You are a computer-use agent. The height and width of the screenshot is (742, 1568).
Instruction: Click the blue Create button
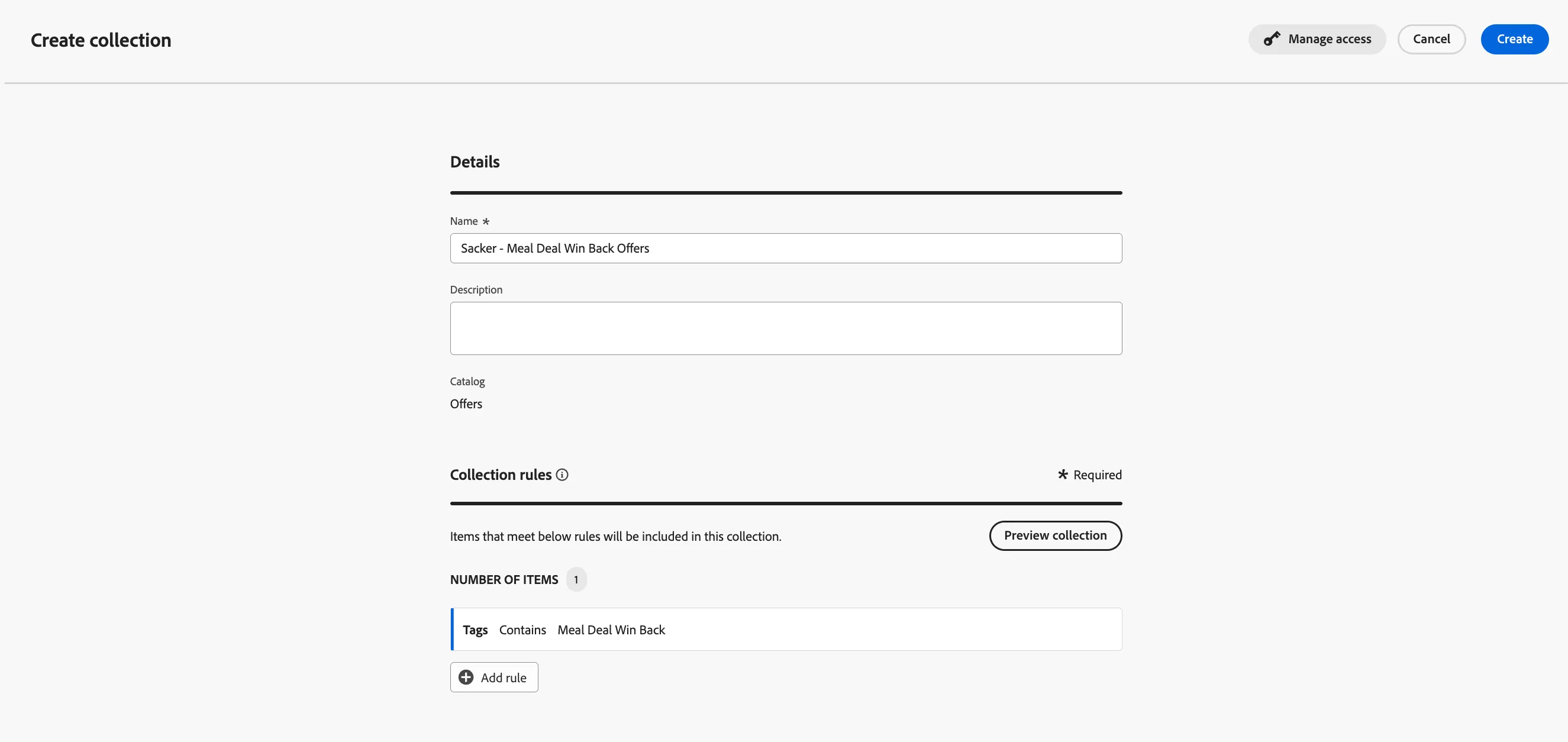coord(1514,39)
